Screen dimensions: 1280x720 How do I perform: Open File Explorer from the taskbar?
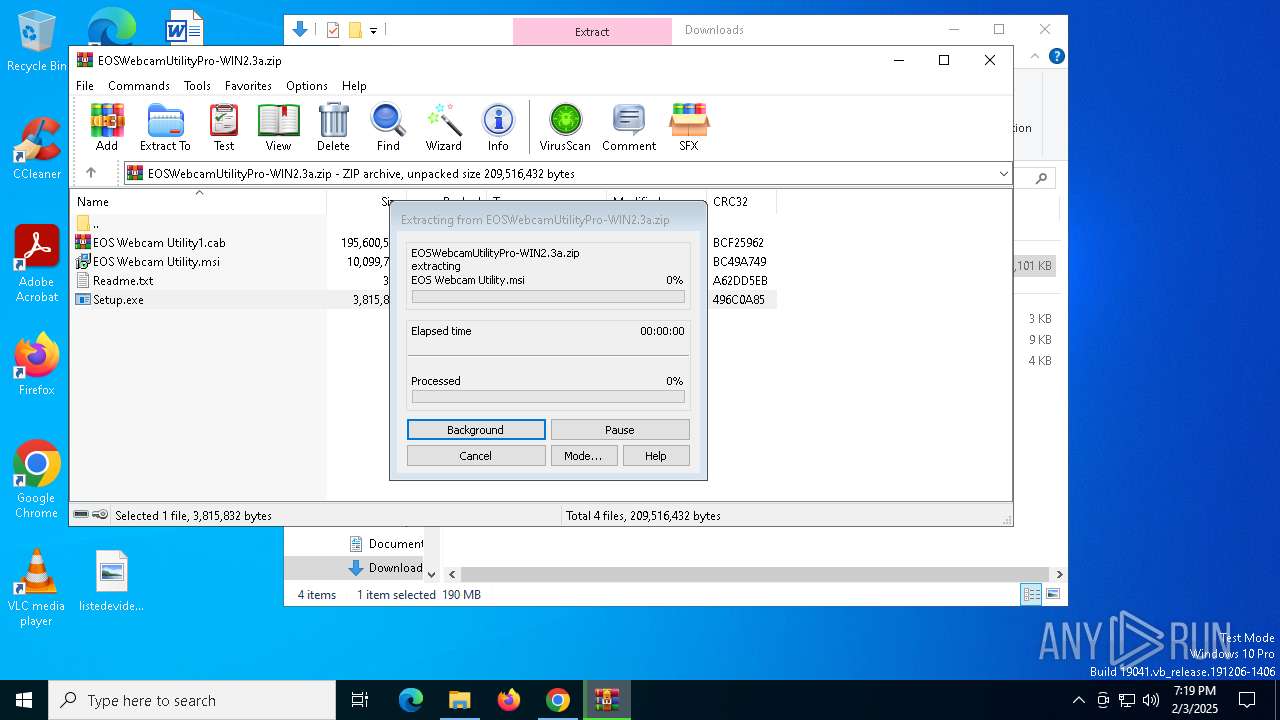pyautogui.click(x=459, y=700)
